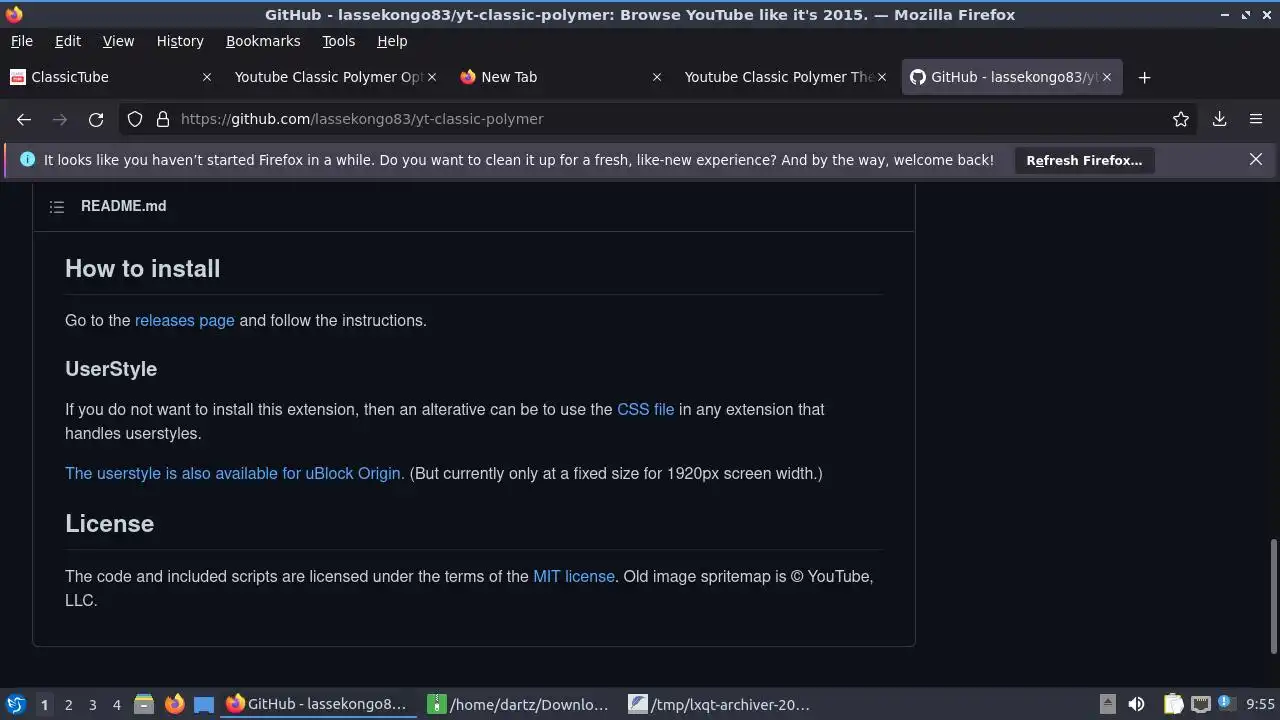Bookmark this page with the star icon
Image resolution: width=1280 pixels, height=720 pixels.
click(1181, 119)
